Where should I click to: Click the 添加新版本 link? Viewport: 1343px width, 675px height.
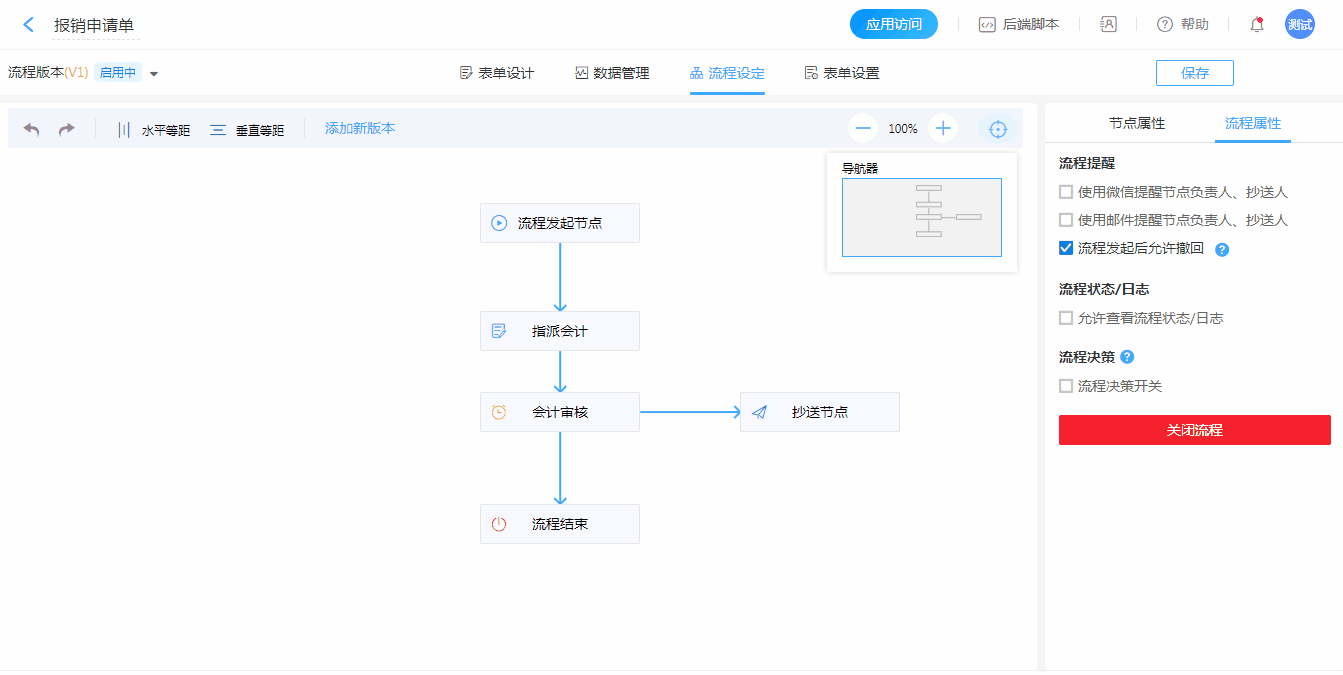pos(360,129)
